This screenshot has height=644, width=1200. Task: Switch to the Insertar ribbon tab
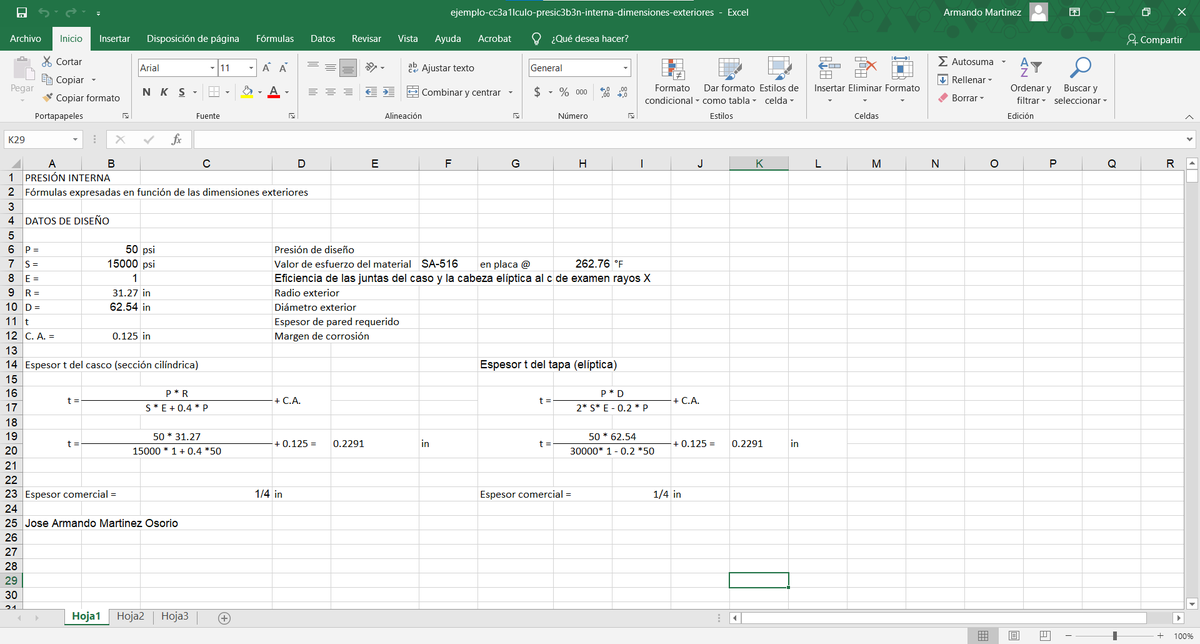click(x=114, y=39)
